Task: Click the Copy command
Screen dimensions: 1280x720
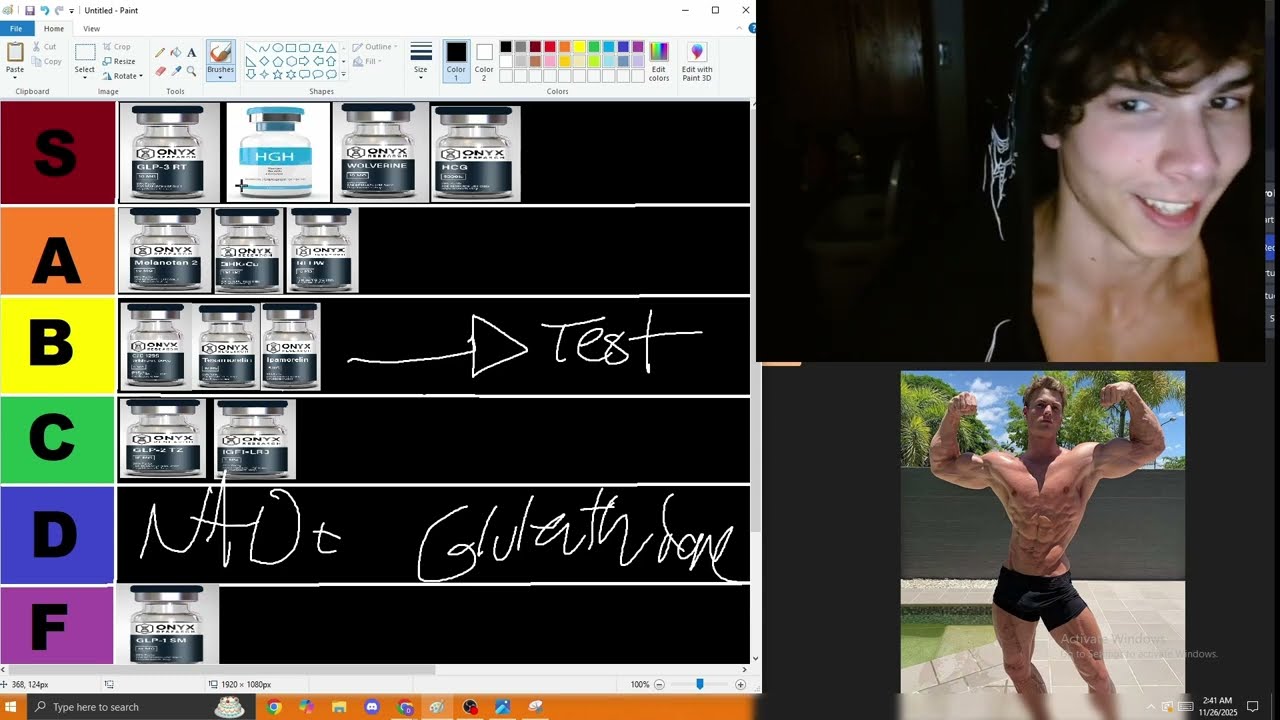Action: (x=46, y=61)
